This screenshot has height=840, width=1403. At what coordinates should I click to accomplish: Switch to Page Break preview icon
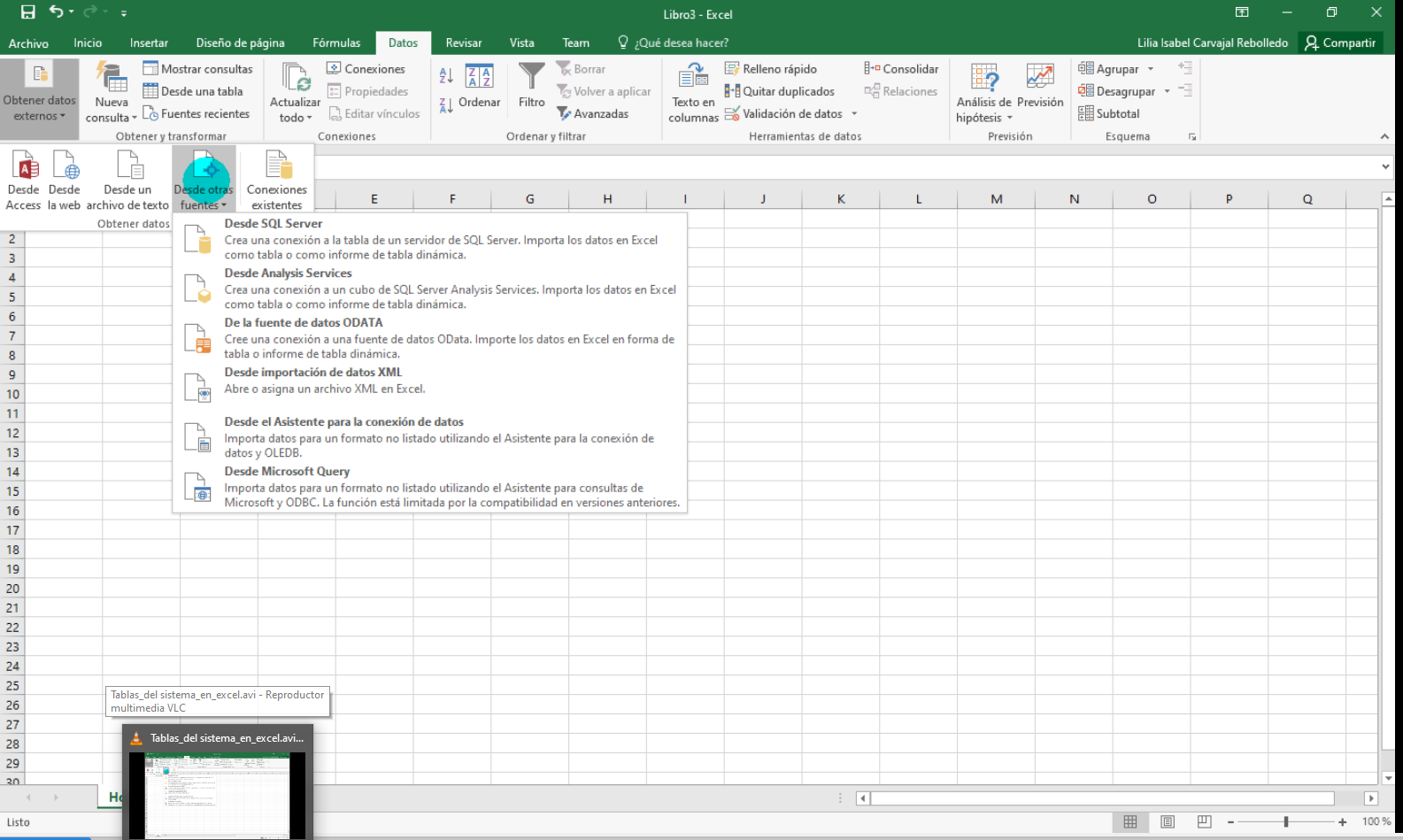[1204, 821]
